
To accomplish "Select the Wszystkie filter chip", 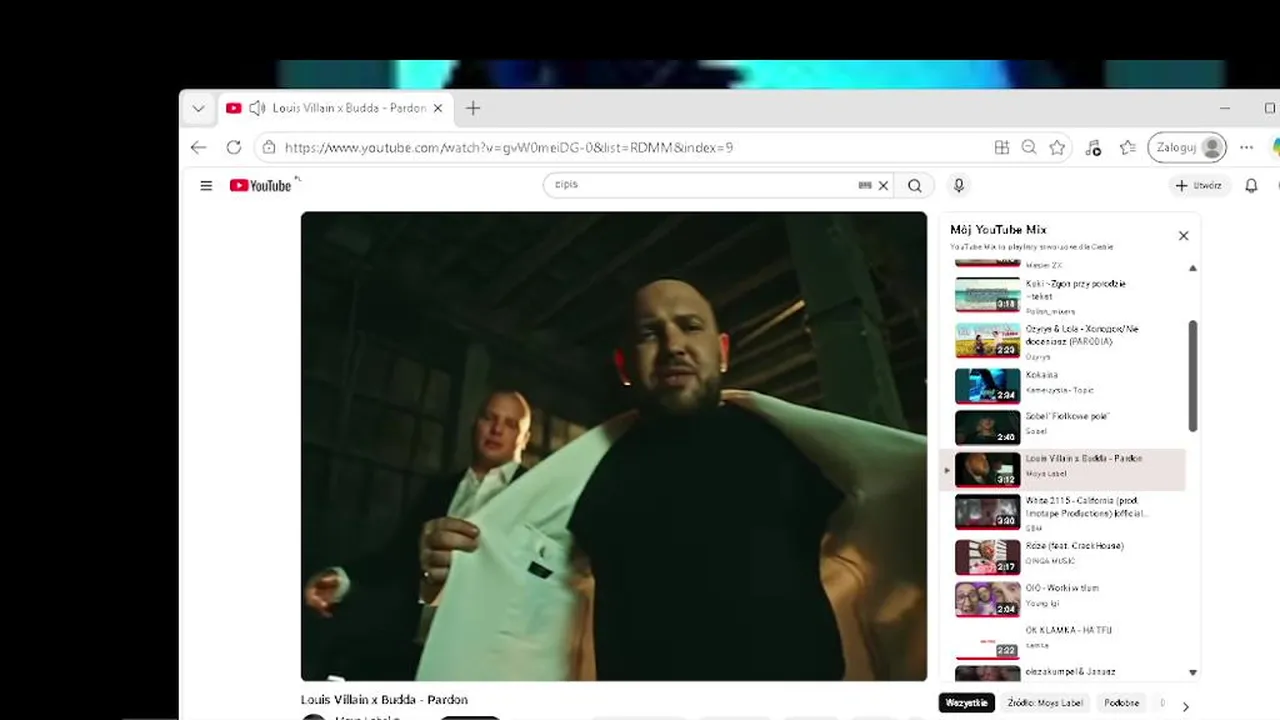I will coord(966,703).
